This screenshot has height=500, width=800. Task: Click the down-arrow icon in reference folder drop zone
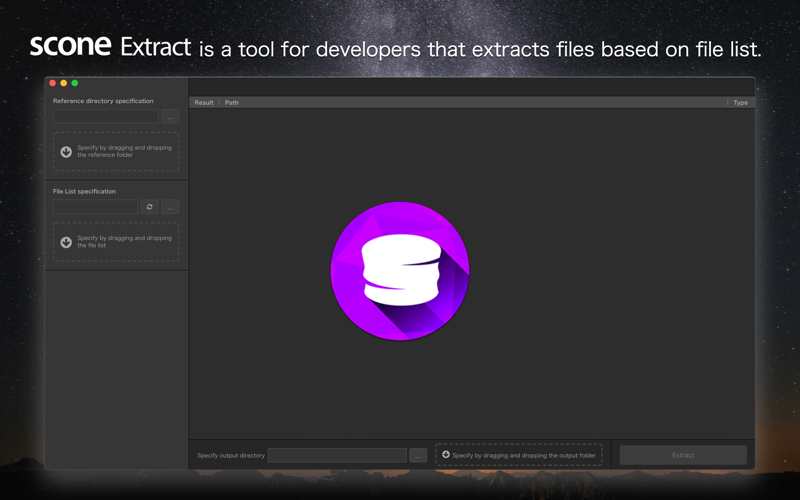(66, 152)
